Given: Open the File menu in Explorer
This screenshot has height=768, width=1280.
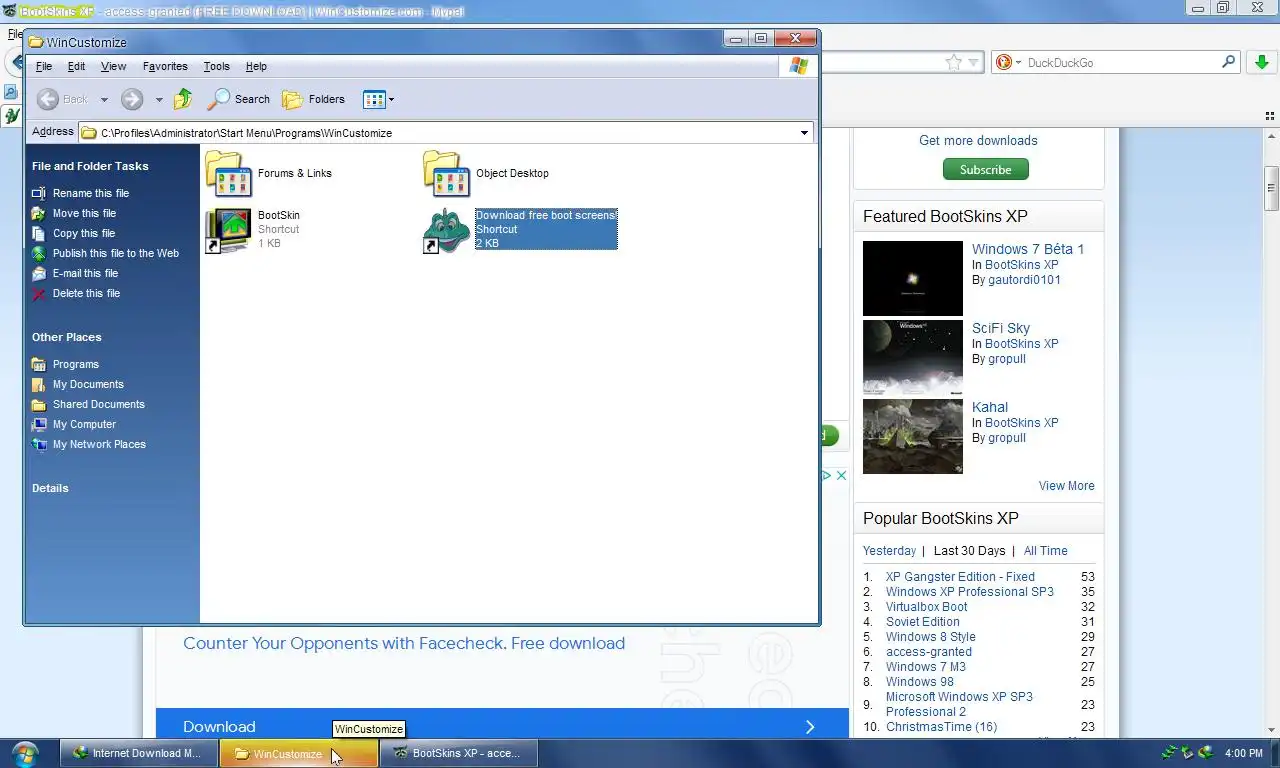Looking at the screenshot, I should (x=44, y=67).
